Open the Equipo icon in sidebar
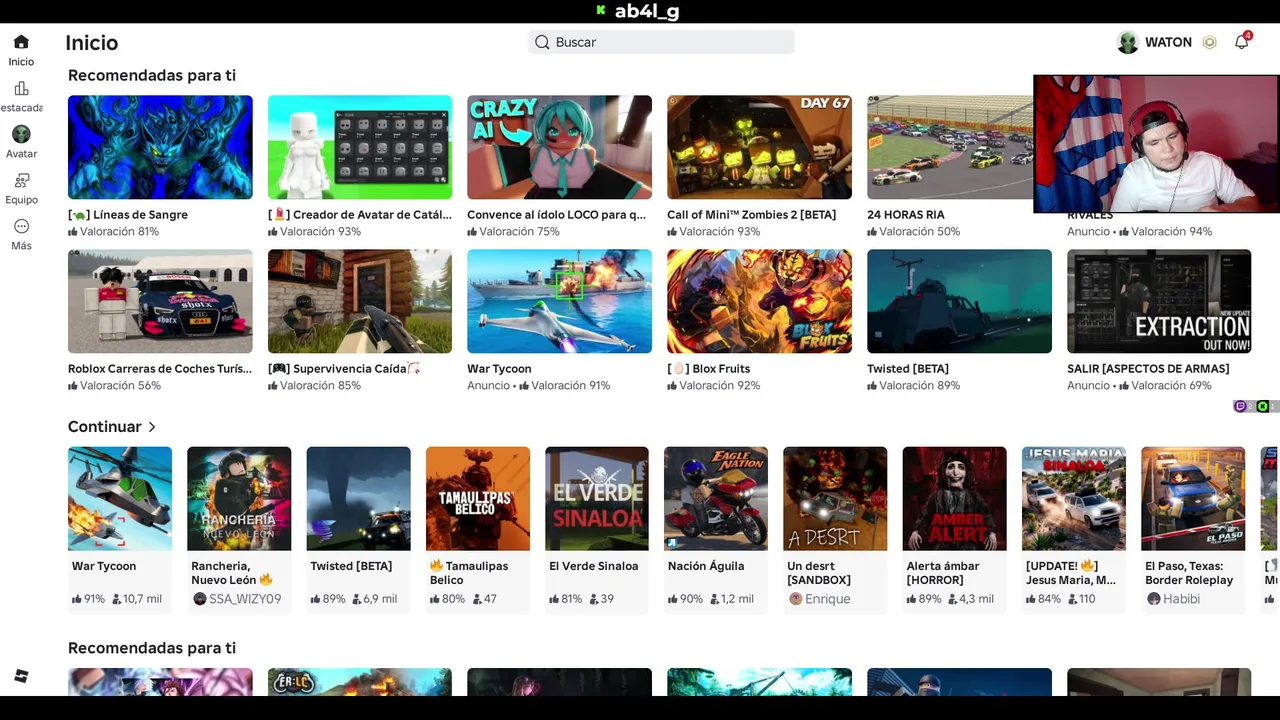This screenshot has height=720, width=1280. pyautogui.click(x=21, y=181)
